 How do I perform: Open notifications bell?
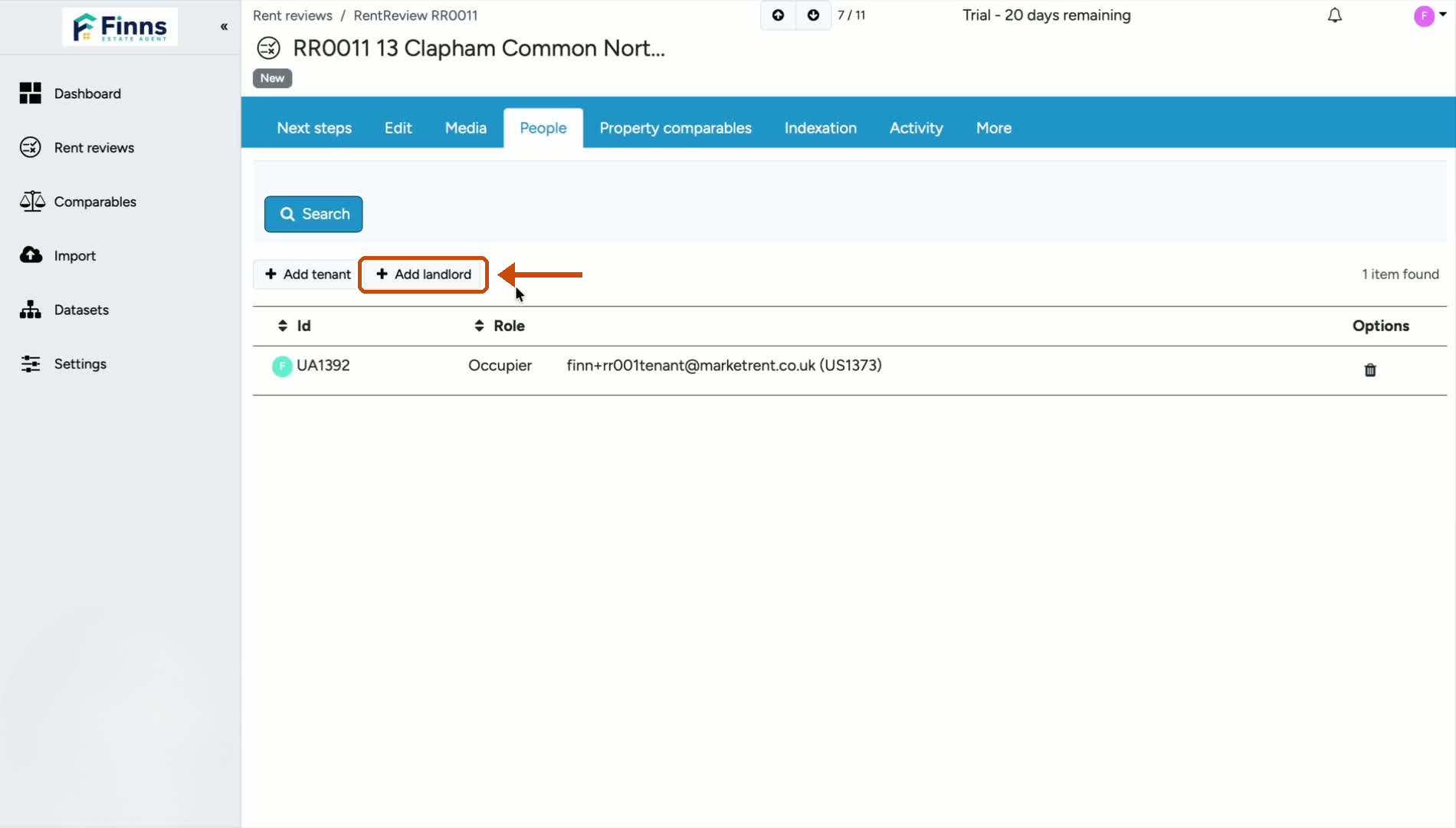click(x=1335, y=15)
